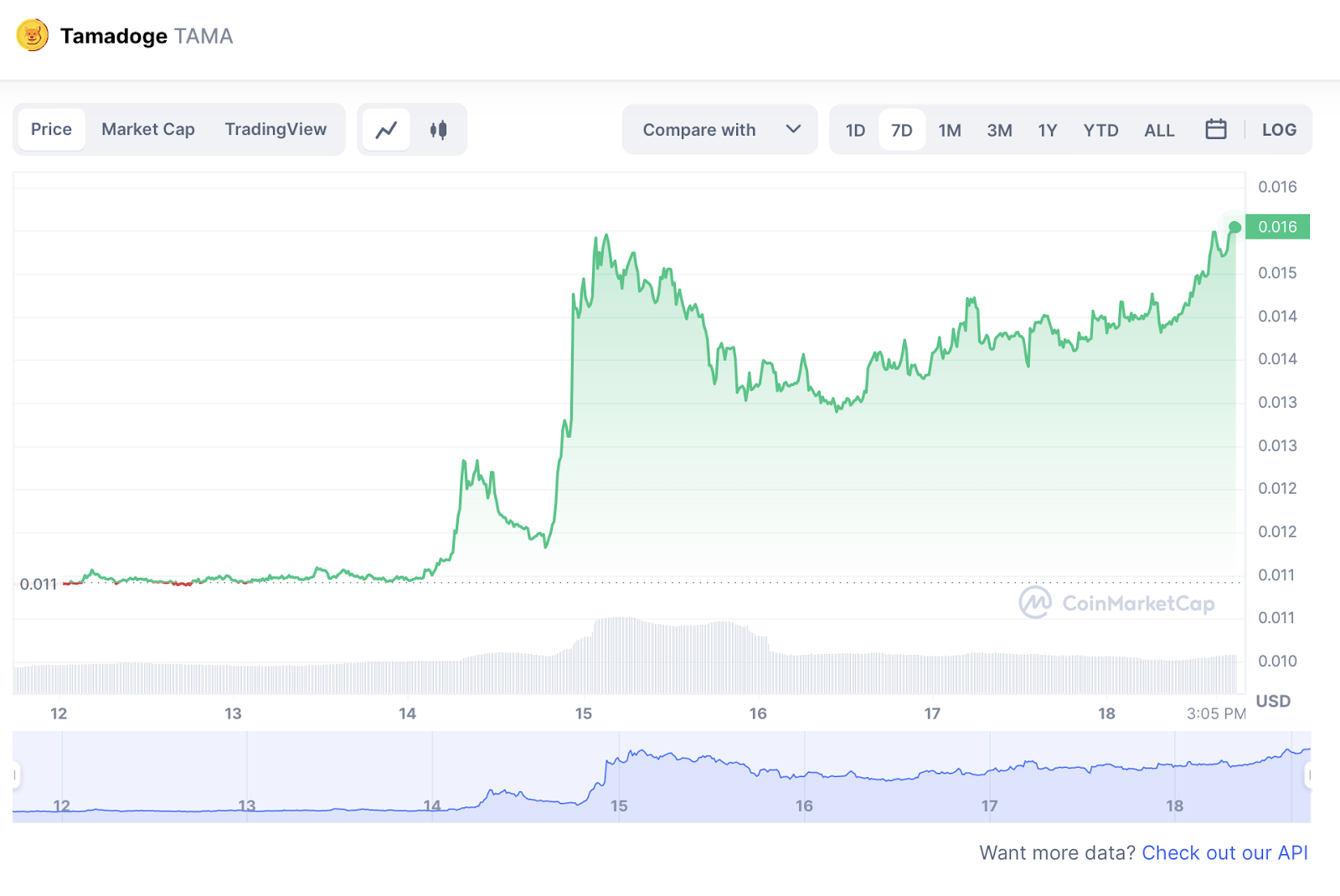The width and height of the screenshot is (1340, 896).
Task: Click the 0.010 y-axis label
Action: coord(1277,661)
